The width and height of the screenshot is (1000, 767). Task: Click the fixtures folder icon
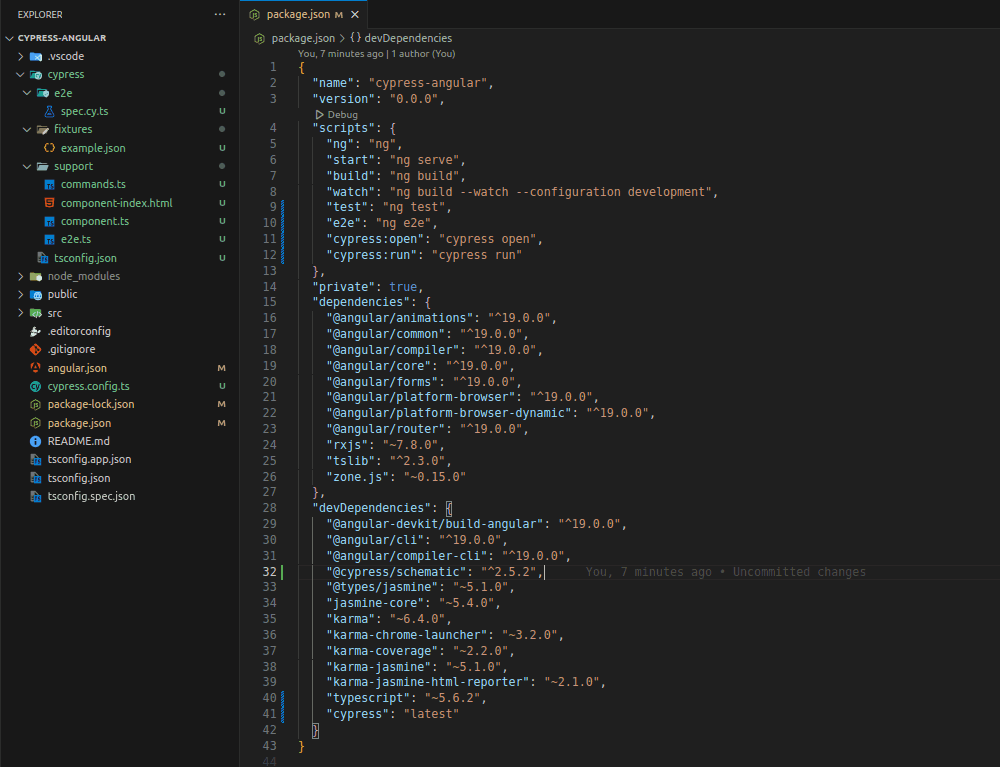pyautogui.click(x=43, y=129)
